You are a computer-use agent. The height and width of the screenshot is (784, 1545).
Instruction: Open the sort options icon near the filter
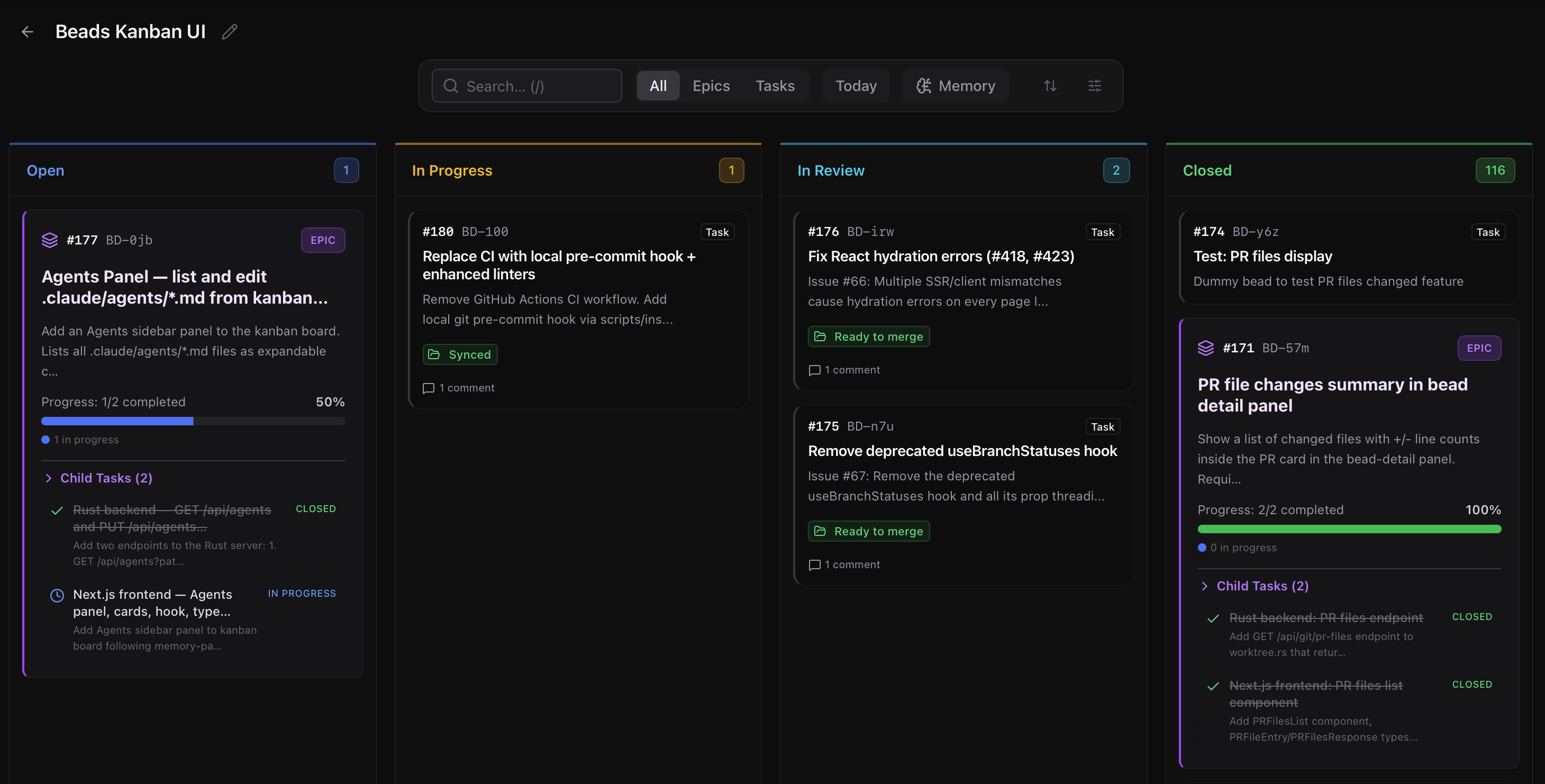pos(1050,86)
